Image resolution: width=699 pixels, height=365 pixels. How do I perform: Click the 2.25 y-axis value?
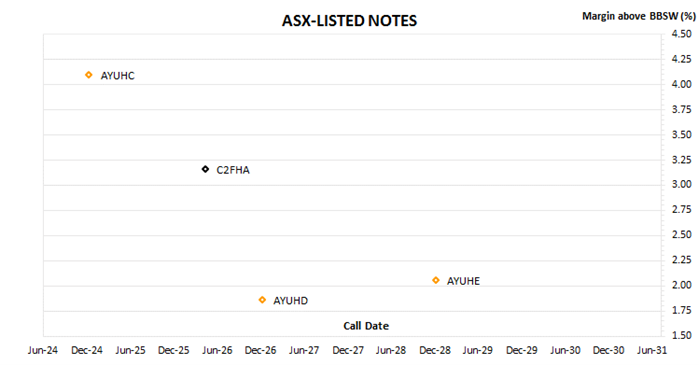(x=682, y=259)
